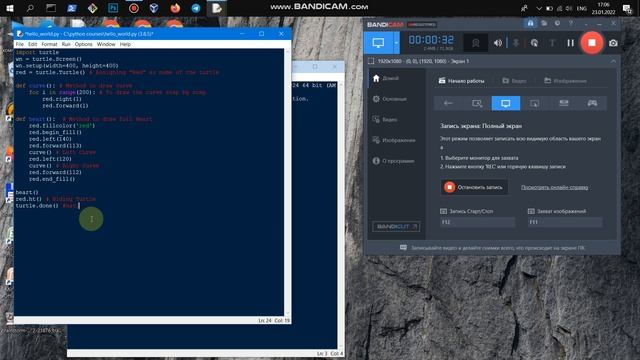
Task: Click the IDLE editor vertical scrollbar
Action: pos(287,182)
